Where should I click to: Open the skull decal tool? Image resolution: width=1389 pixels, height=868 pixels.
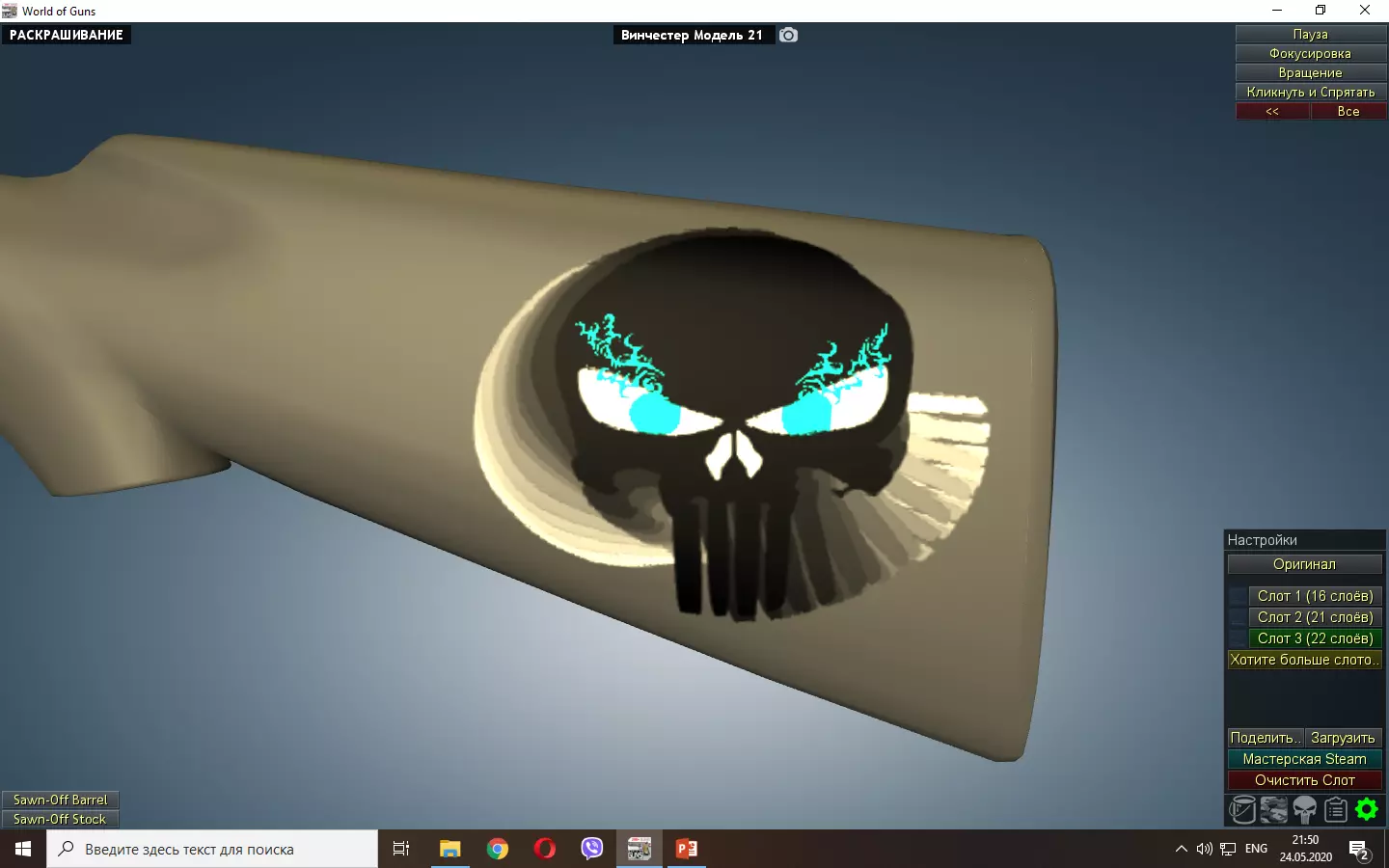(x=1304, y=810)
